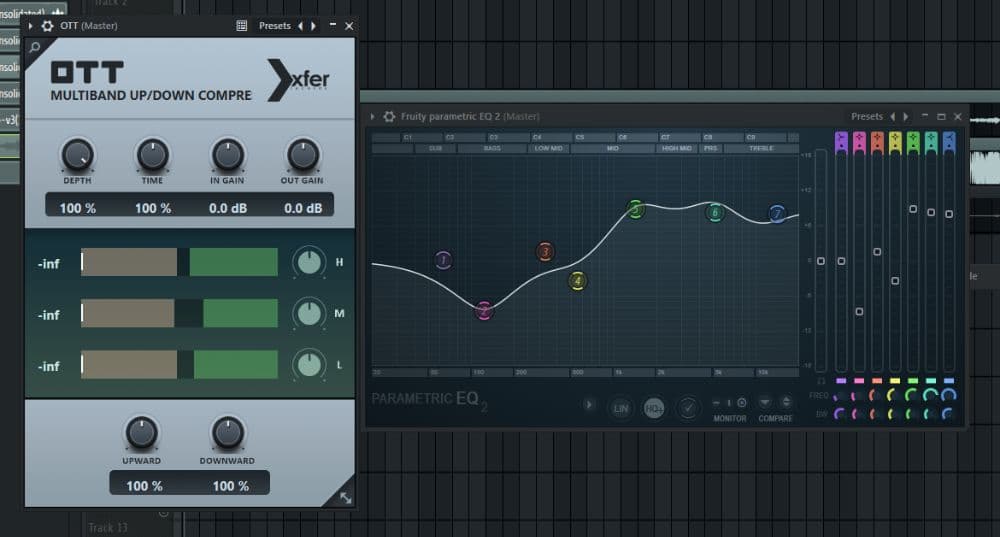
Task: Click the cyan band 6 frequency knob
Action: pos(930,396)
